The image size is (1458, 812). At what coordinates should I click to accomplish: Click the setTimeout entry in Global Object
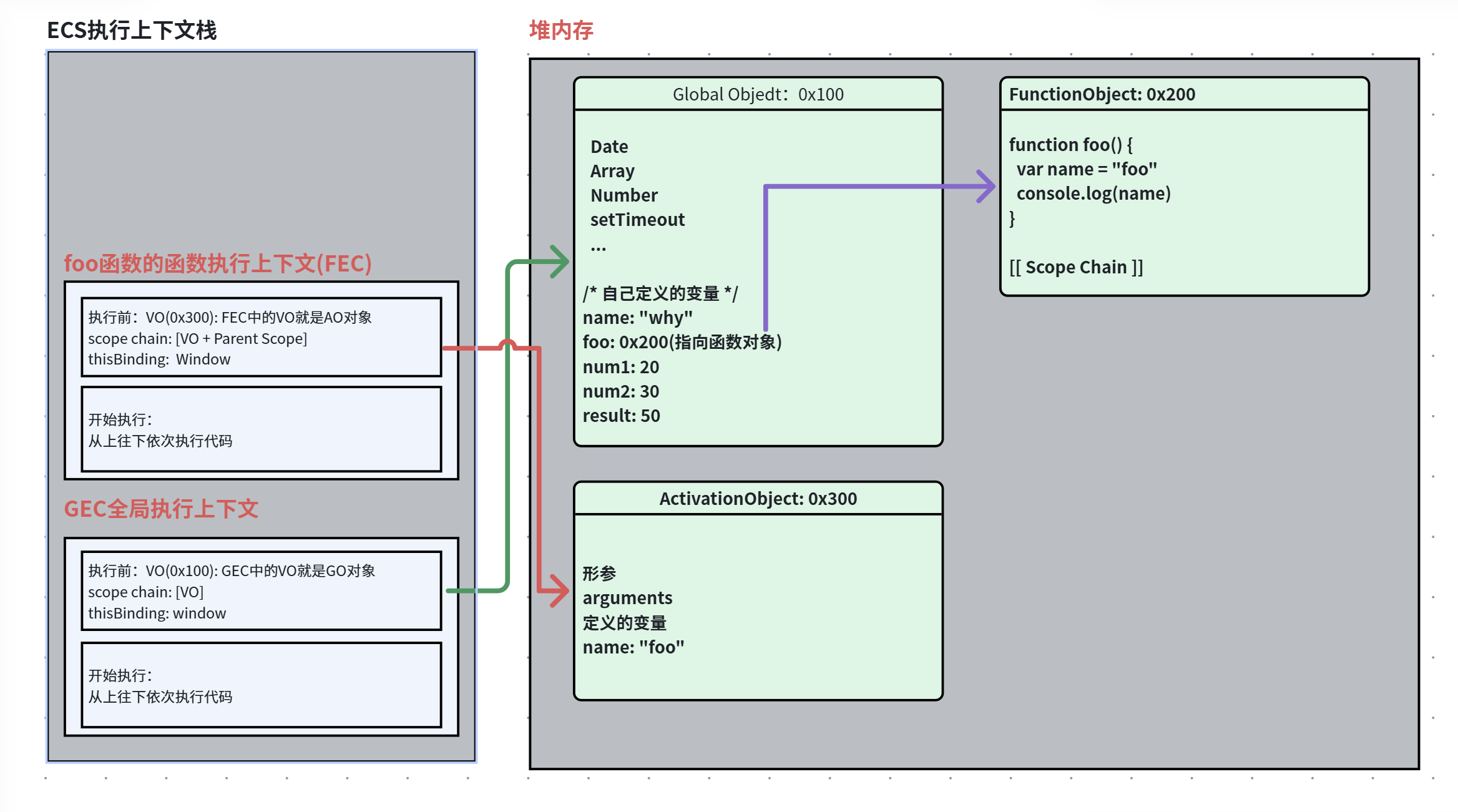(637, 220)
